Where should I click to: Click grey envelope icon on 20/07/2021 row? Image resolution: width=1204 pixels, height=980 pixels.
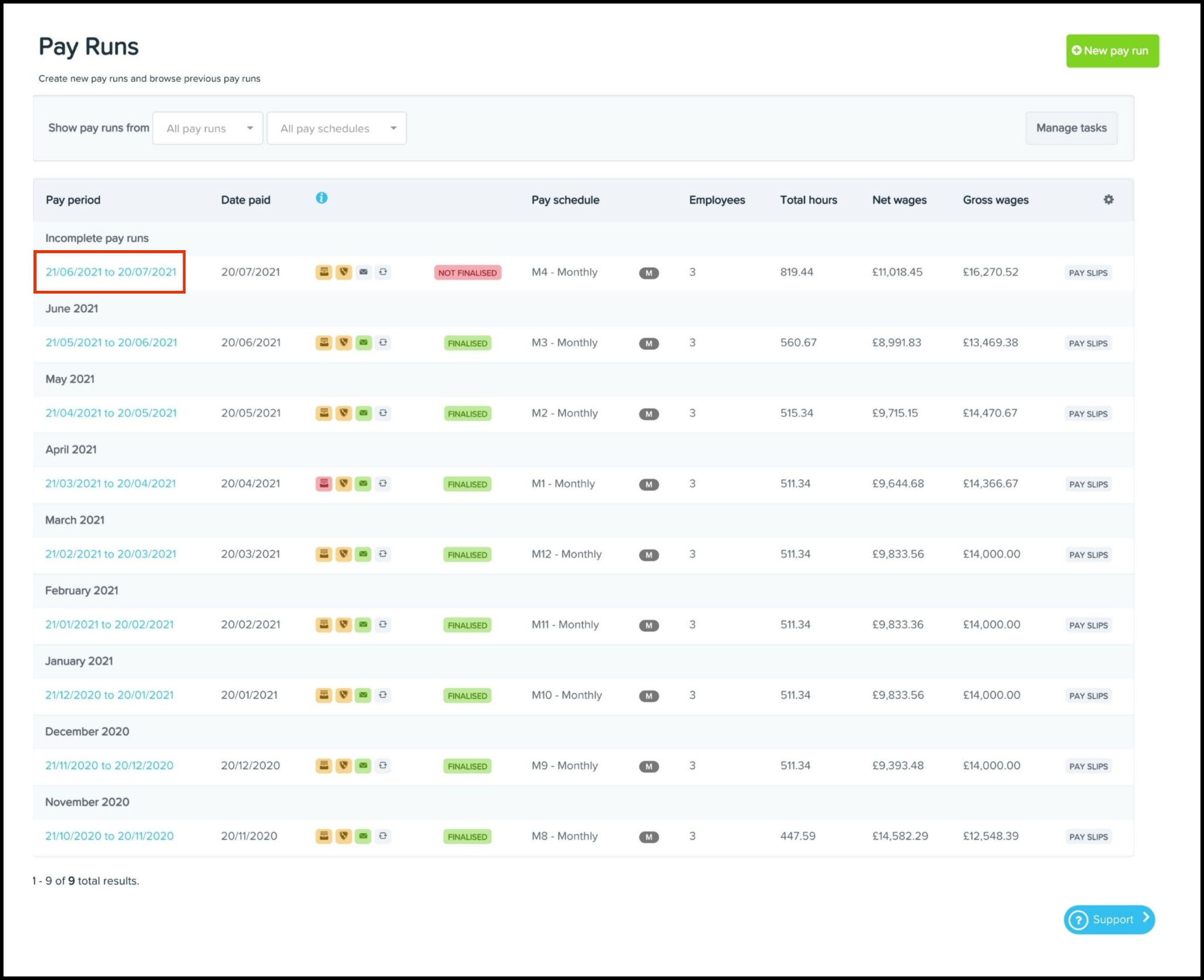tap(364, 272)
